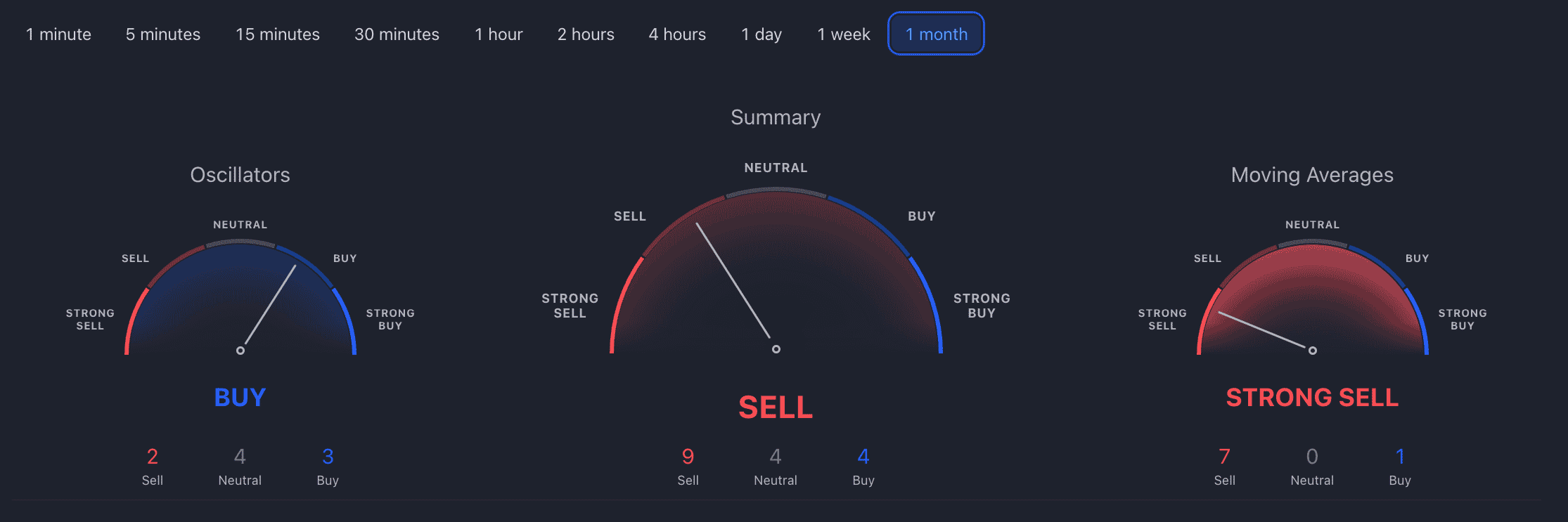
Task: Choose the 1 week interval
Action: click(x=844, y=34)
